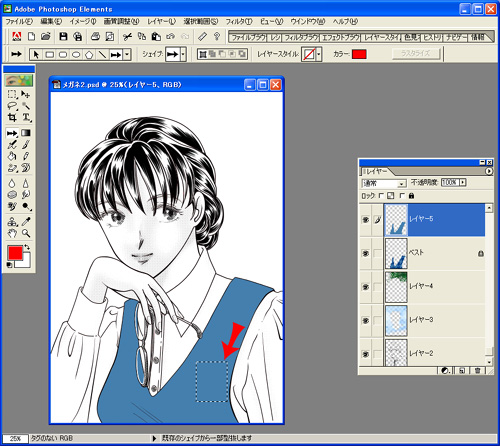Viewport: 500px width, 446px height.
Task: Click the Cut scissors icon in toolbar
Action: pyautogui.click(x=127, y=36)
